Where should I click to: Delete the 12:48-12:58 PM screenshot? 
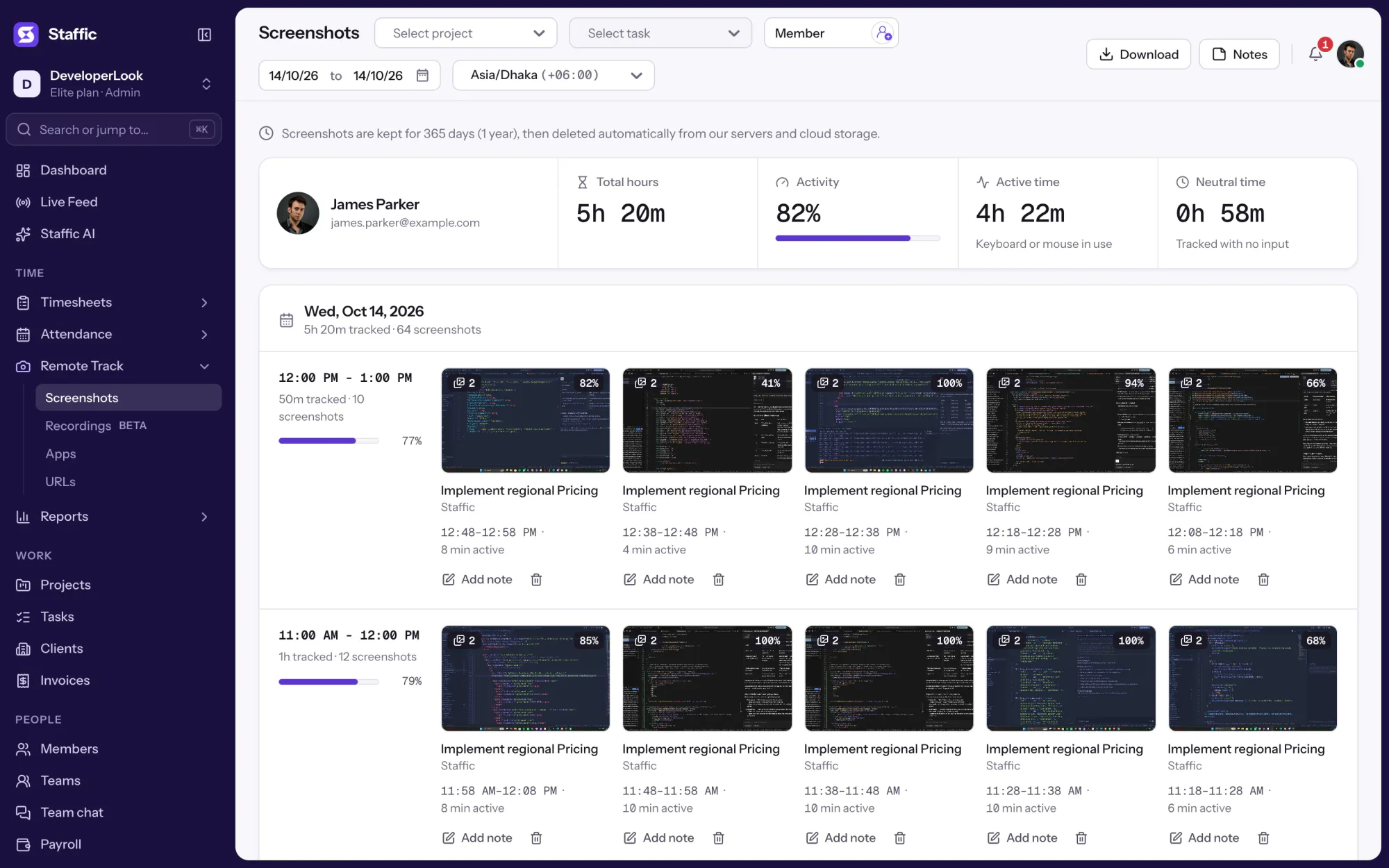tap(536, 579)
